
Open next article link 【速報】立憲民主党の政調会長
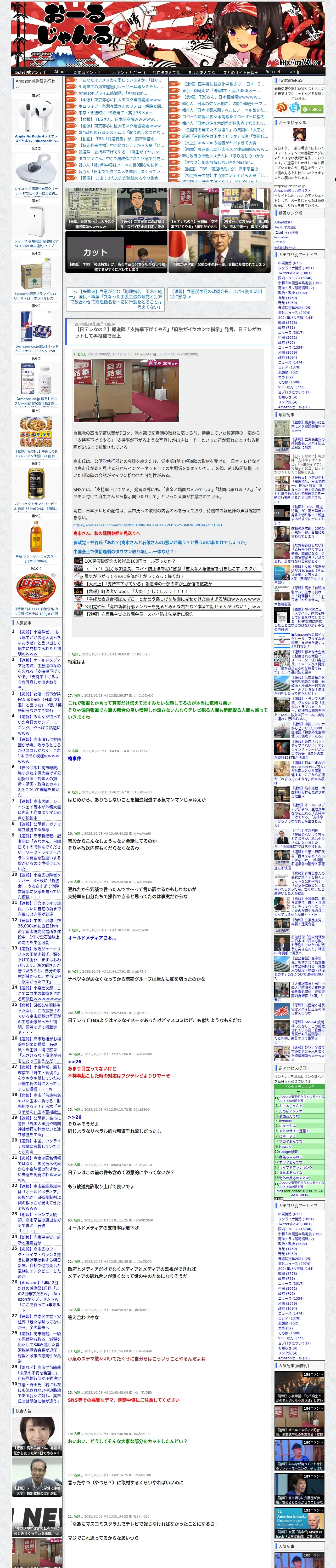216,294
